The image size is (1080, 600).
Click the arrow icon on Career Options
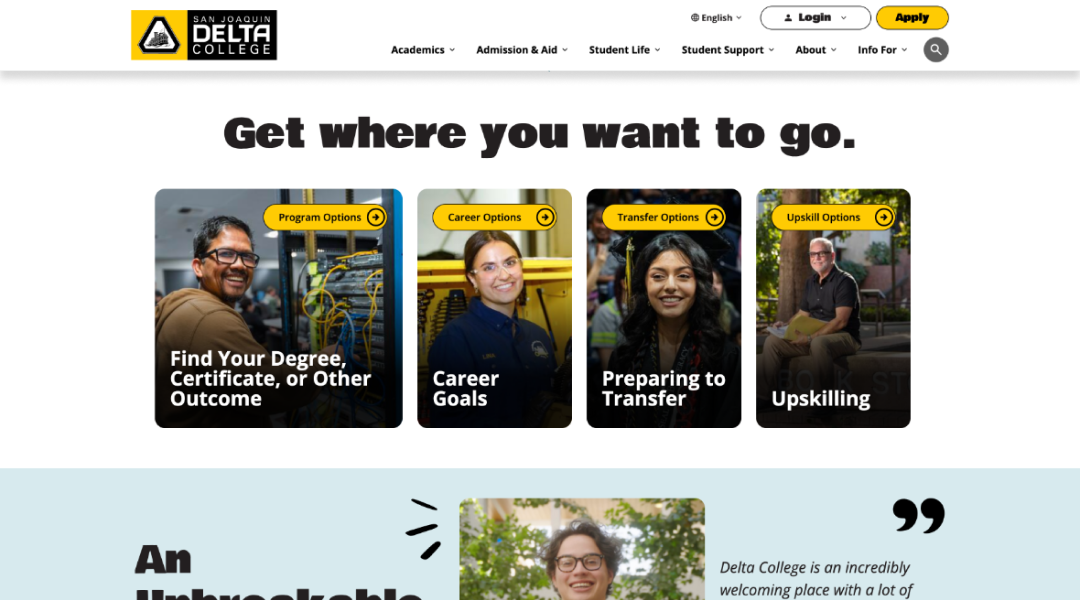click(x=545, y=217)
